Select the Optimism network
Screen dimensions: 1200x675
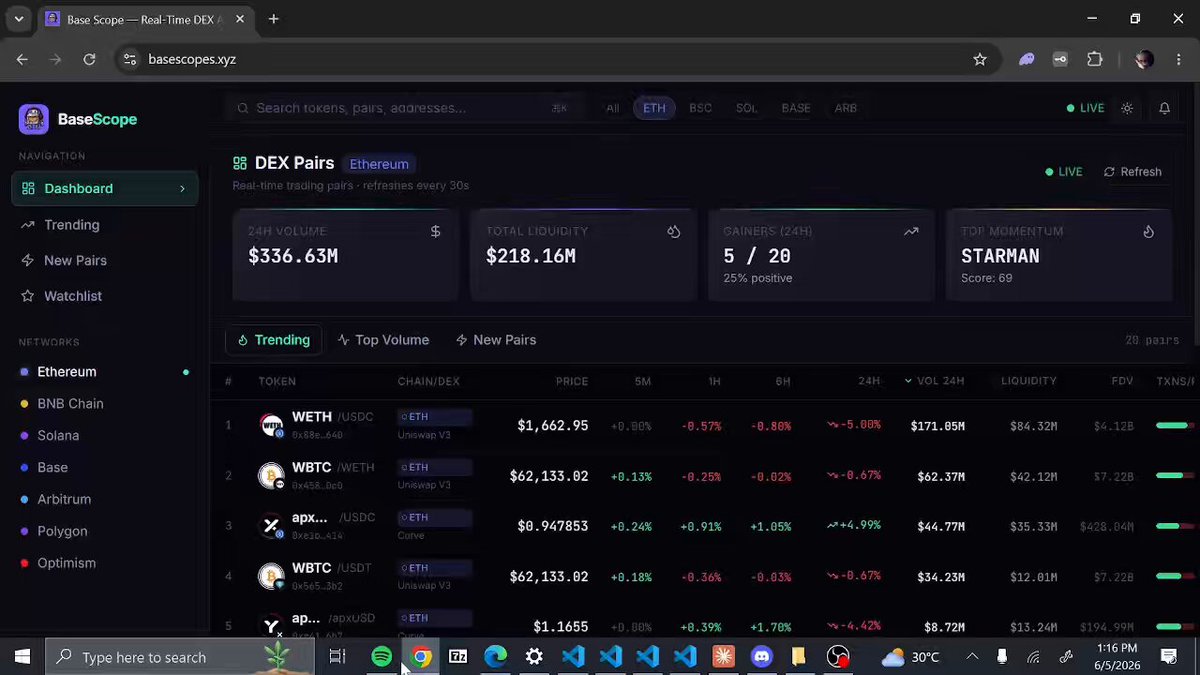click(x=104, y=563)
